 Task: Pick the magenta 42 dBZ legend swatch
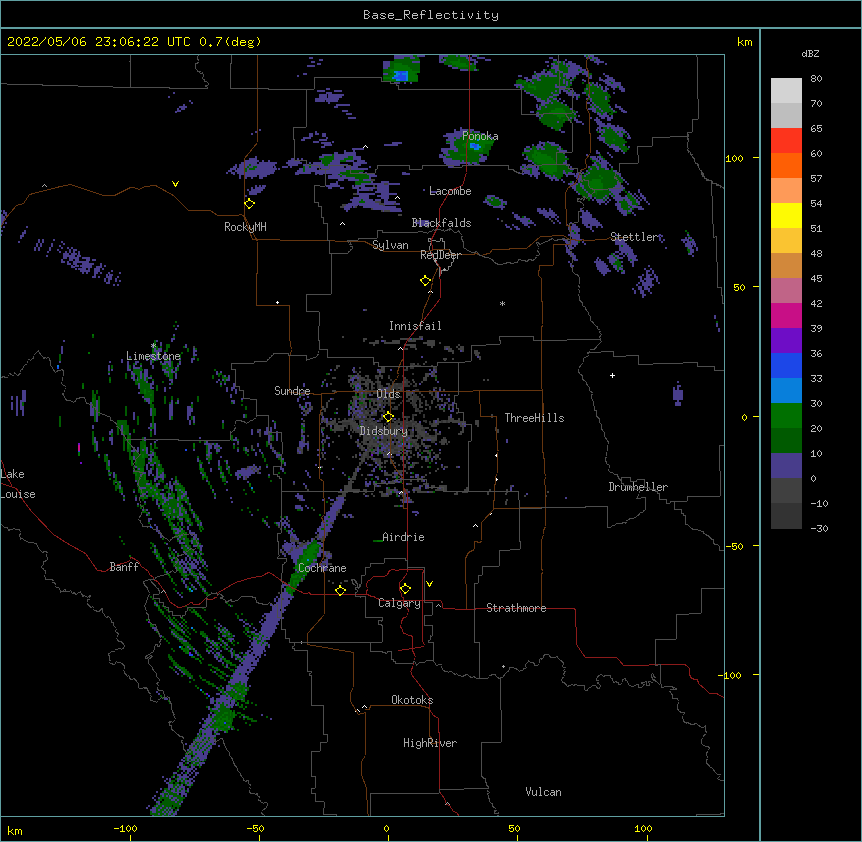(x=786, y=315)
